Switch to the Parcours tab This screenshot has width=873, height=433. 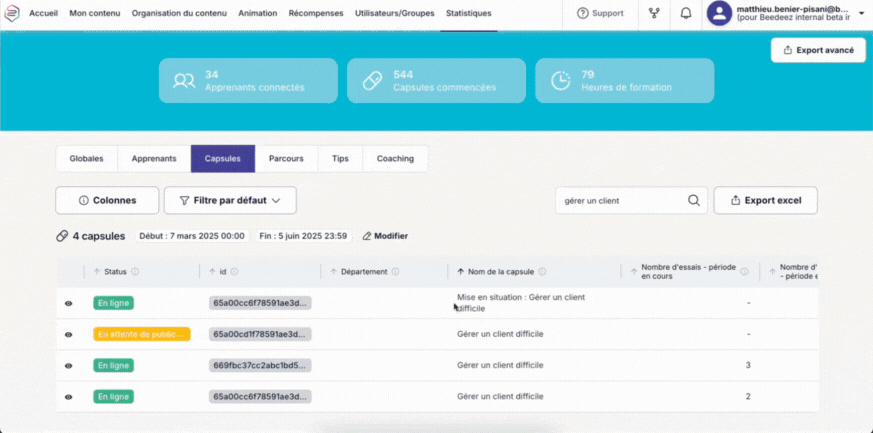286,159
